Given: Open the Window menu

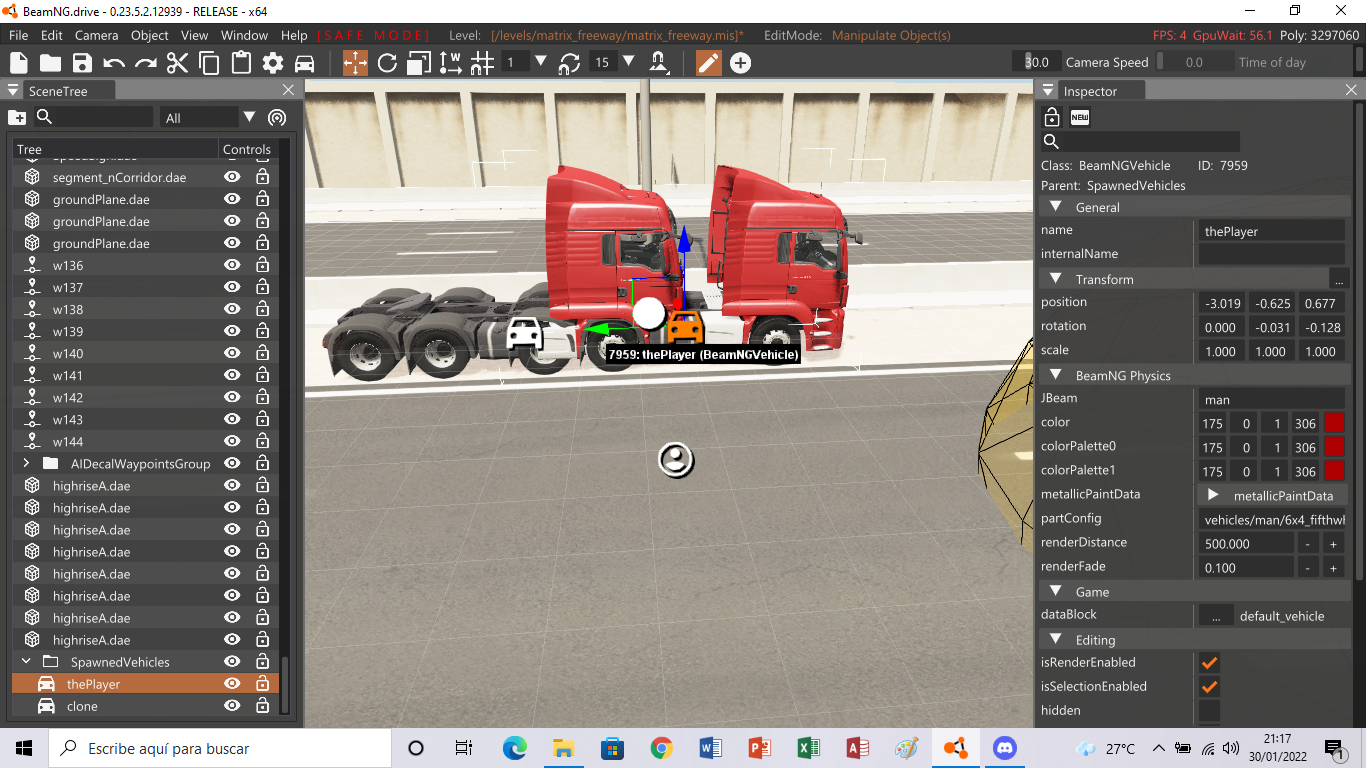Looking at the screenshot, I should click(x=244, y=35).
